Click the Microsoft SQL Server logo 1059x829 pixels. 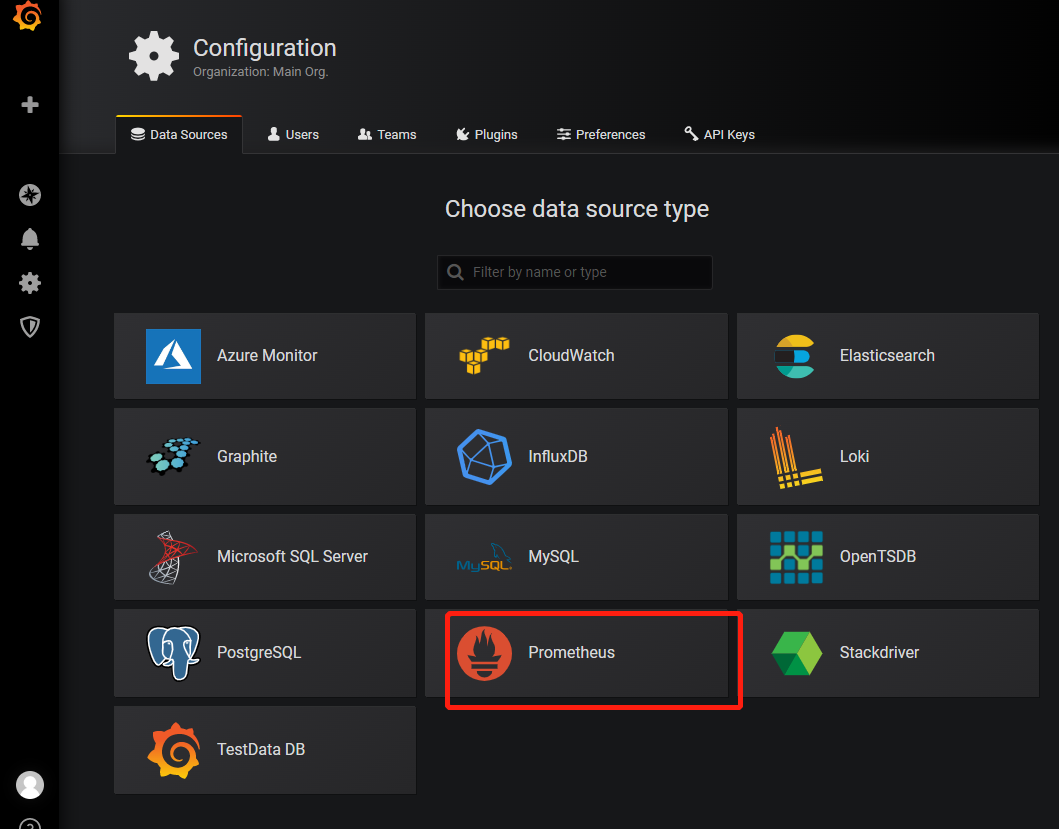coord(173,557)
